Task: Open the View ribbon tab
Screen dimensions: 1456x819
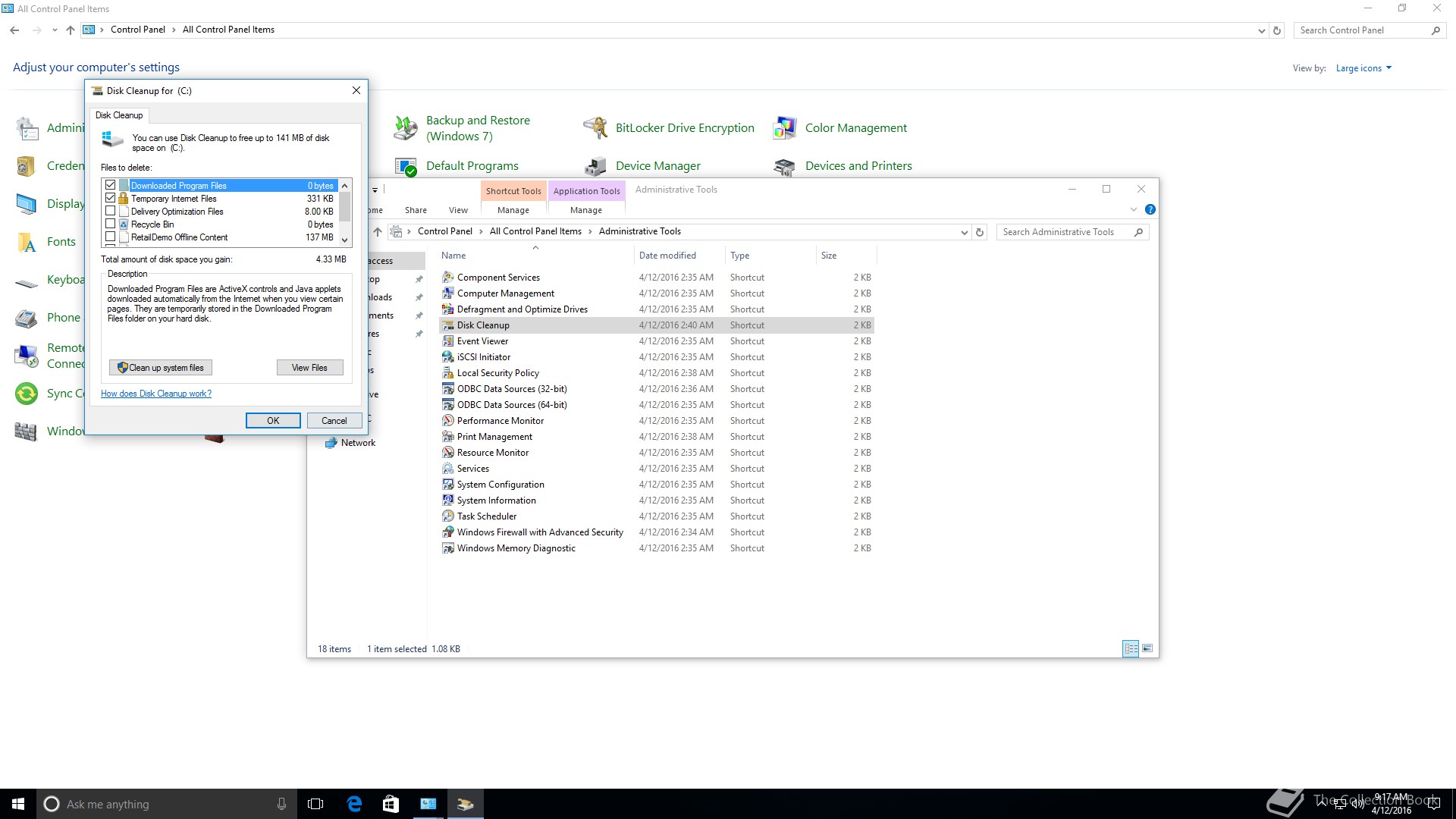Action: (x=458, y=210)
